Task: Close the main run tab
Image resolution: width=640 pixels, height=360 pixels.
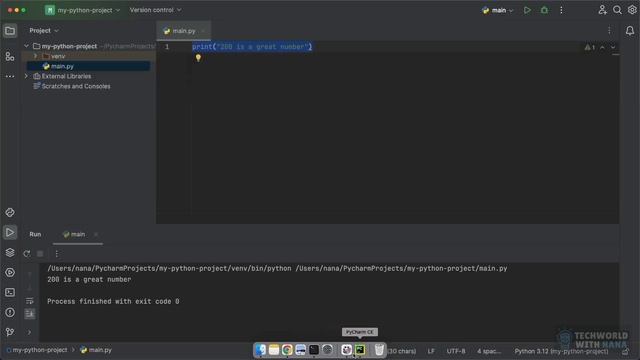Action: pyautogui.click(x=96, y=234)
